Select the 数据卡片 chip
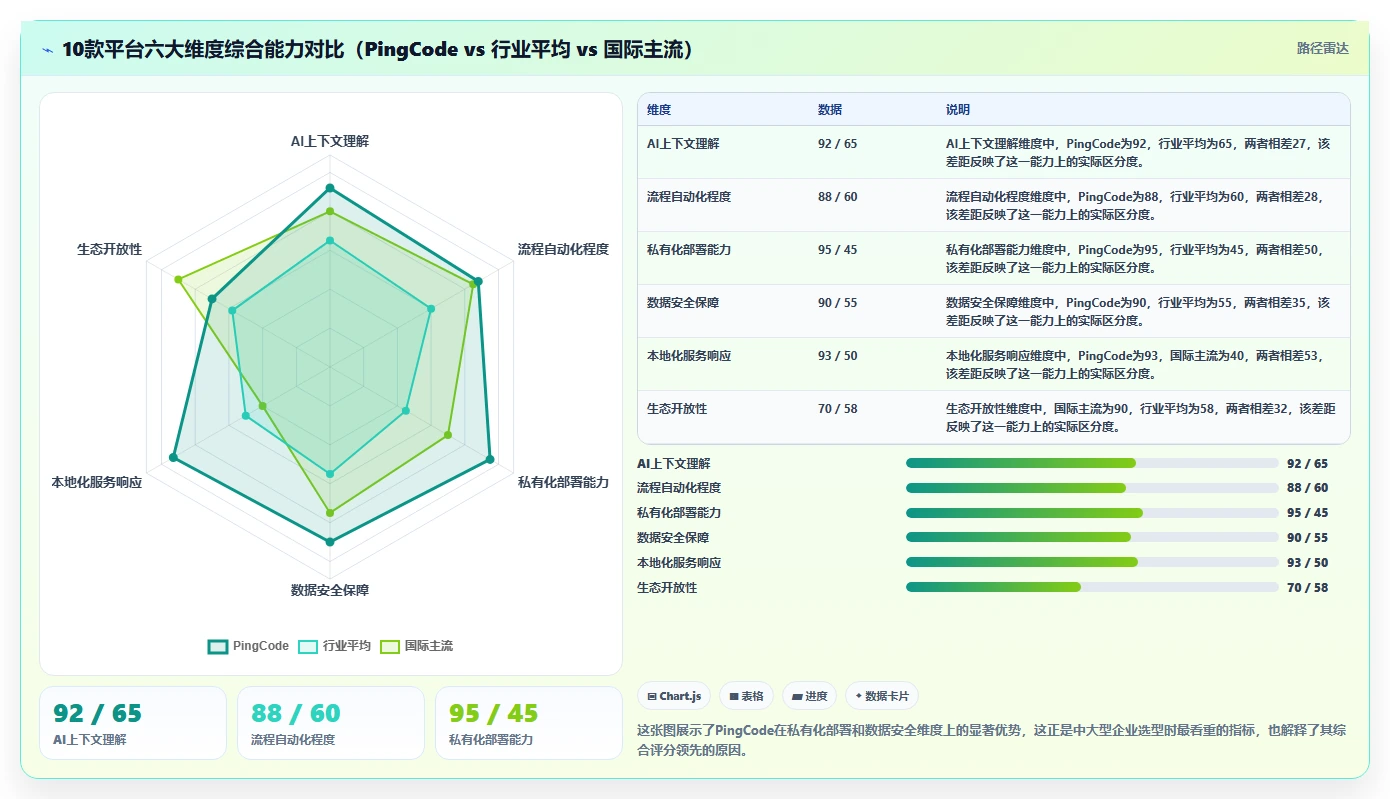This screenshot has width=1390, height=799. click(x=881, y=696)
